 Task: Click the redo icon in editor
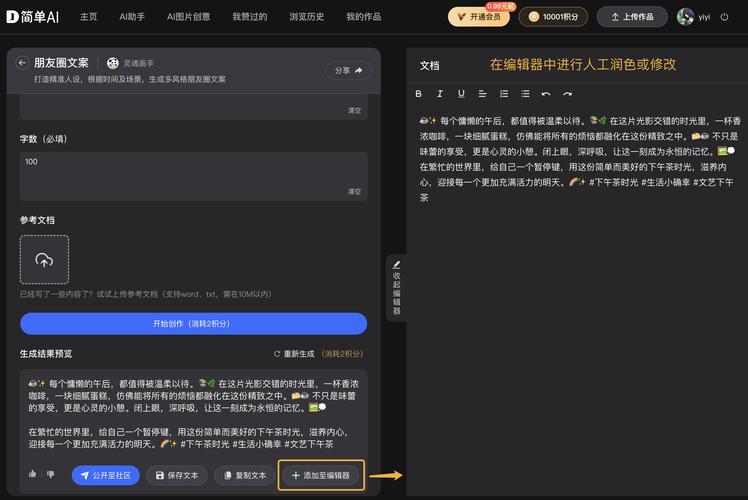tap(567, 94)
